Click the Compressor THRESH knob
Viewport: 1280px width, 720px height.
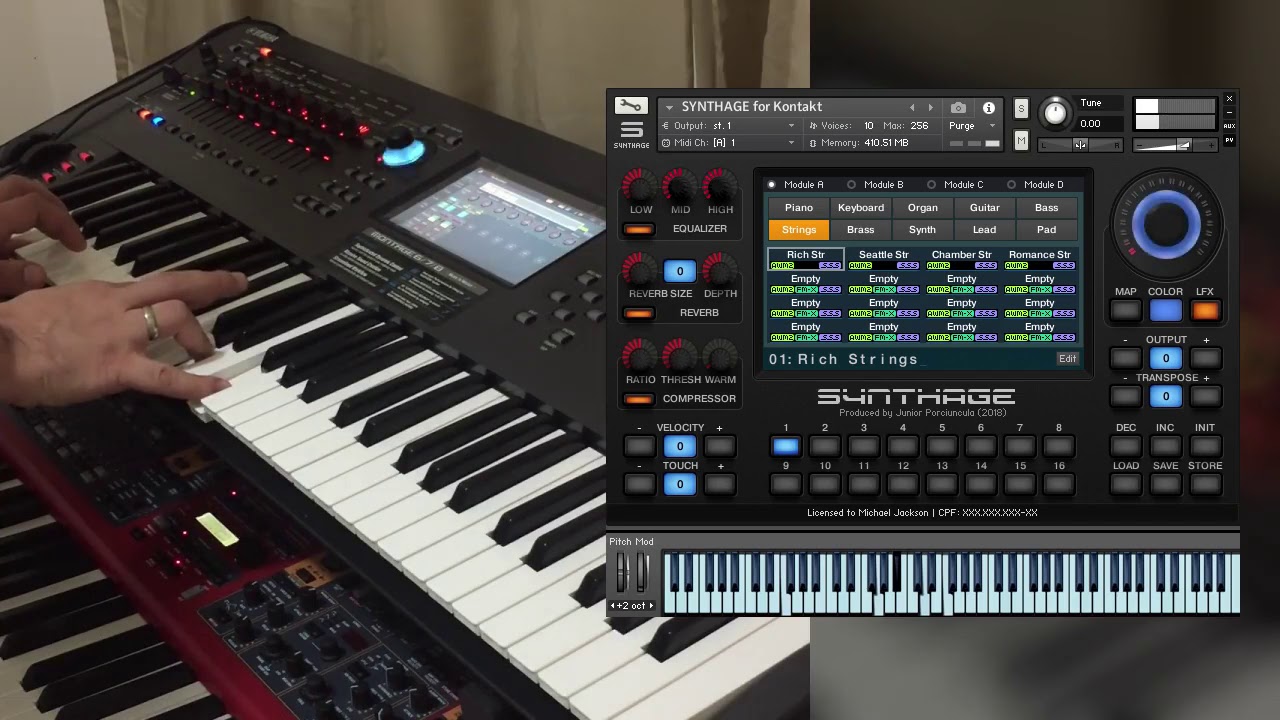pyautogui.click(x=680, y=356)
